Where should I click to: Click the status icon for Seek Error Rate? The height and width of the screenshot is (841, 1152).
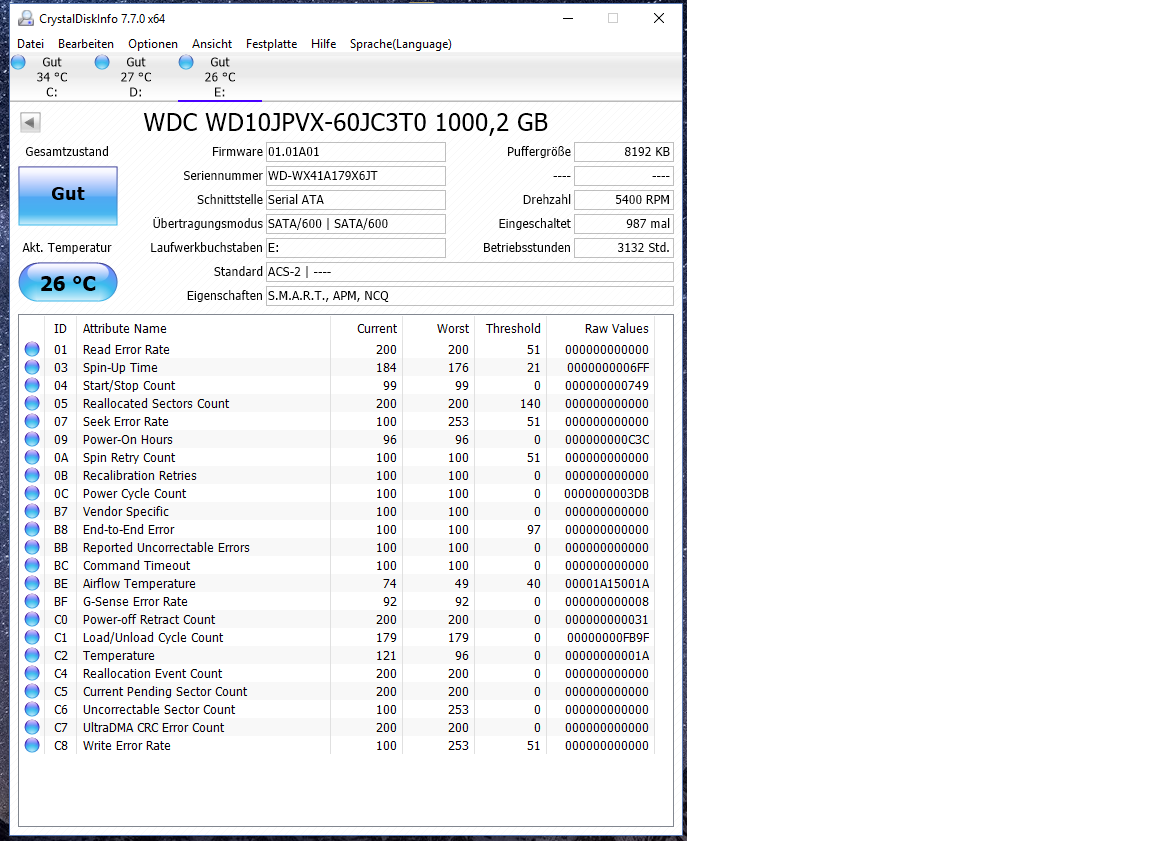pos(32,421)
